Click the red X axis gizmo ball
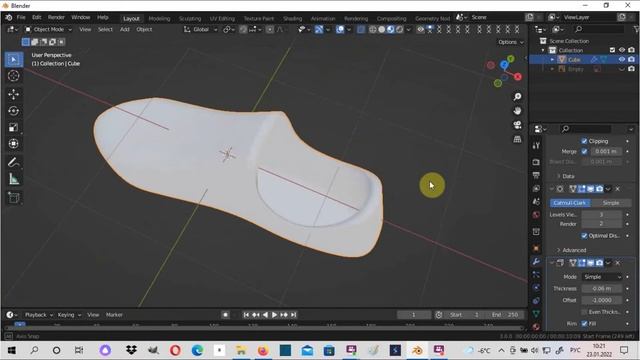Viewport: 640px width, 360px height. (x=518, y=77)
